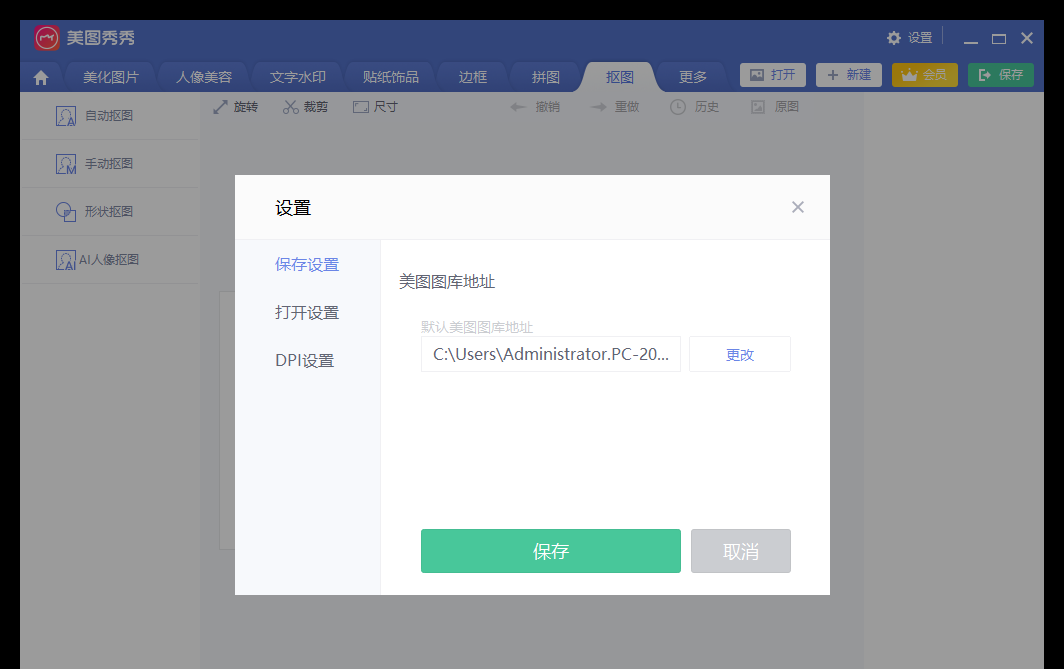Click green 保存 button in dialog
Screen dimensions: 1064x669
(550, 551)
